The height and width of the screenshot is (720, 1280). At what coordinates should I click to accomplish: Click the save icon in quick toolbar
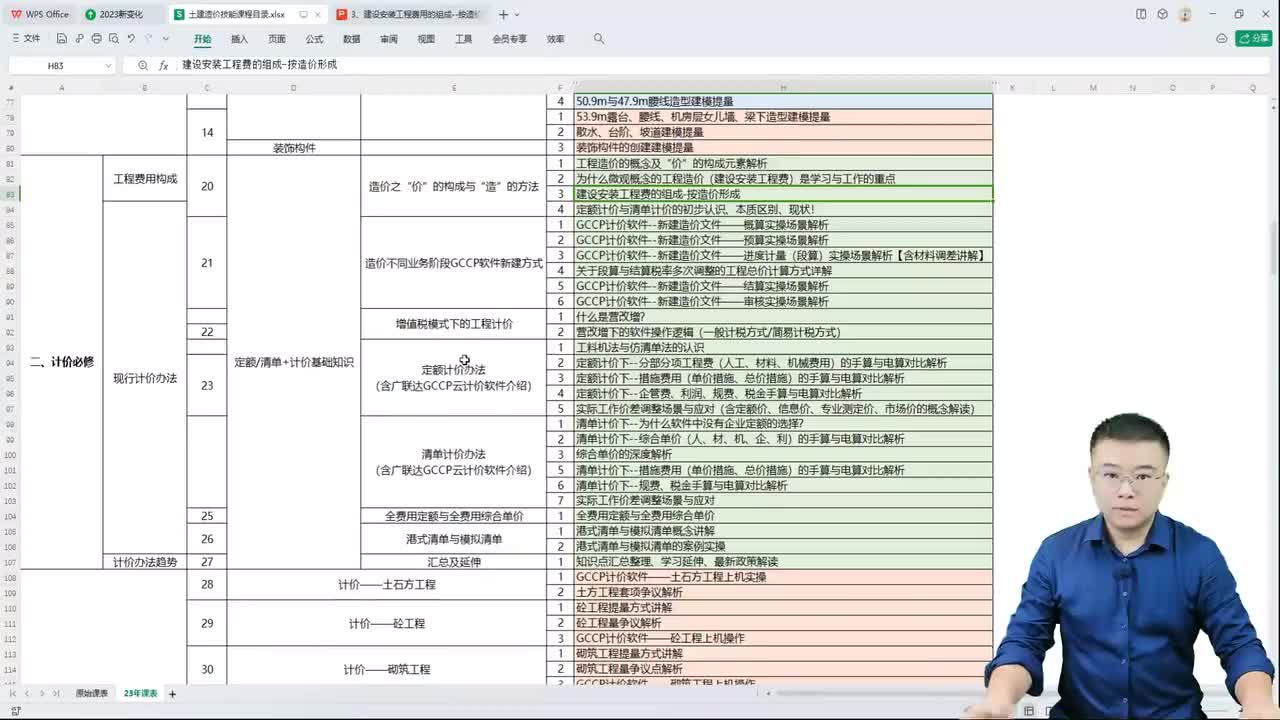(x=62, y=39)
